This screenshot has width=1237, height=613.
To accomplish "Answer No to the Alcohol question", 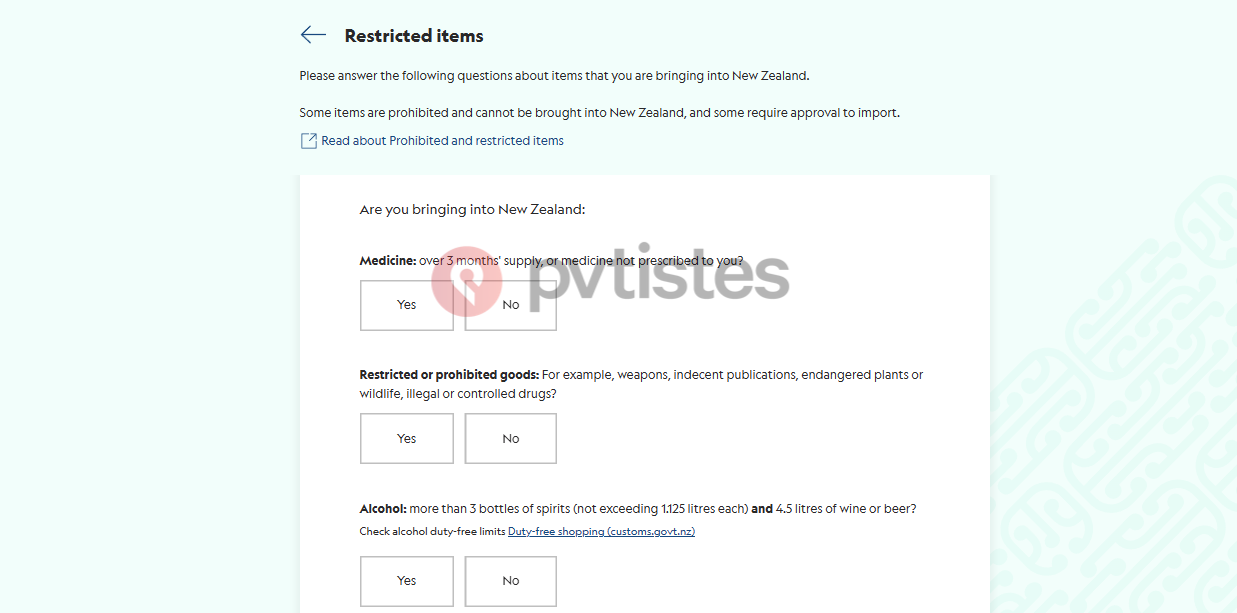I will click(x=511, y=580).
